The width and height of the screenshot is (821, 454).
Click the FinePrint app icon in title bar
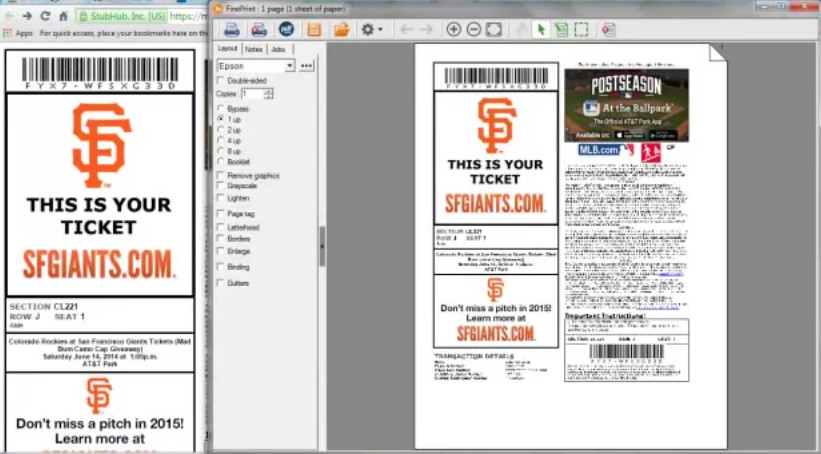coord(217,8)
